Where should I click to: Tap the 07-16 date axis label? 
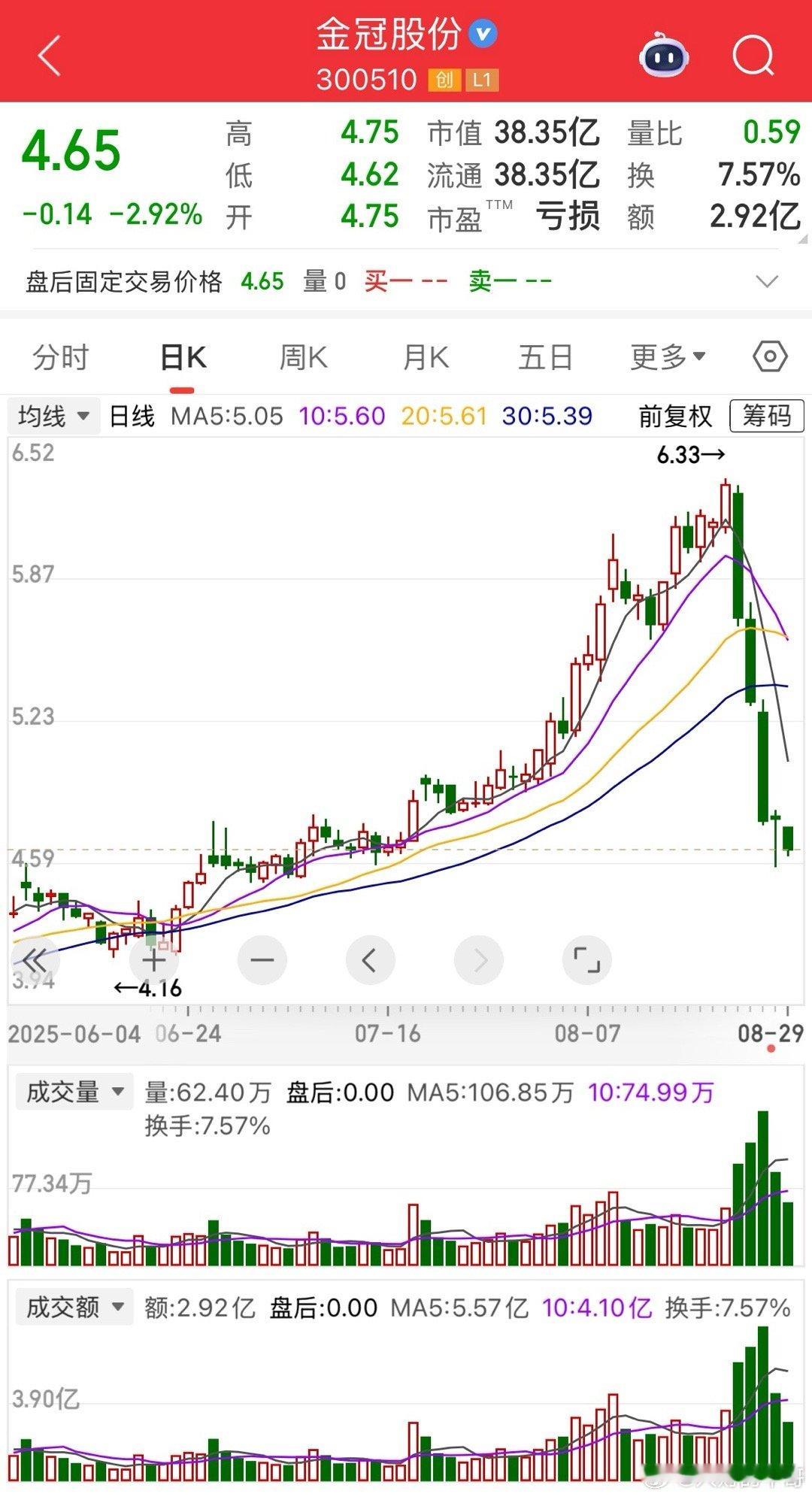click(388, 1033)
